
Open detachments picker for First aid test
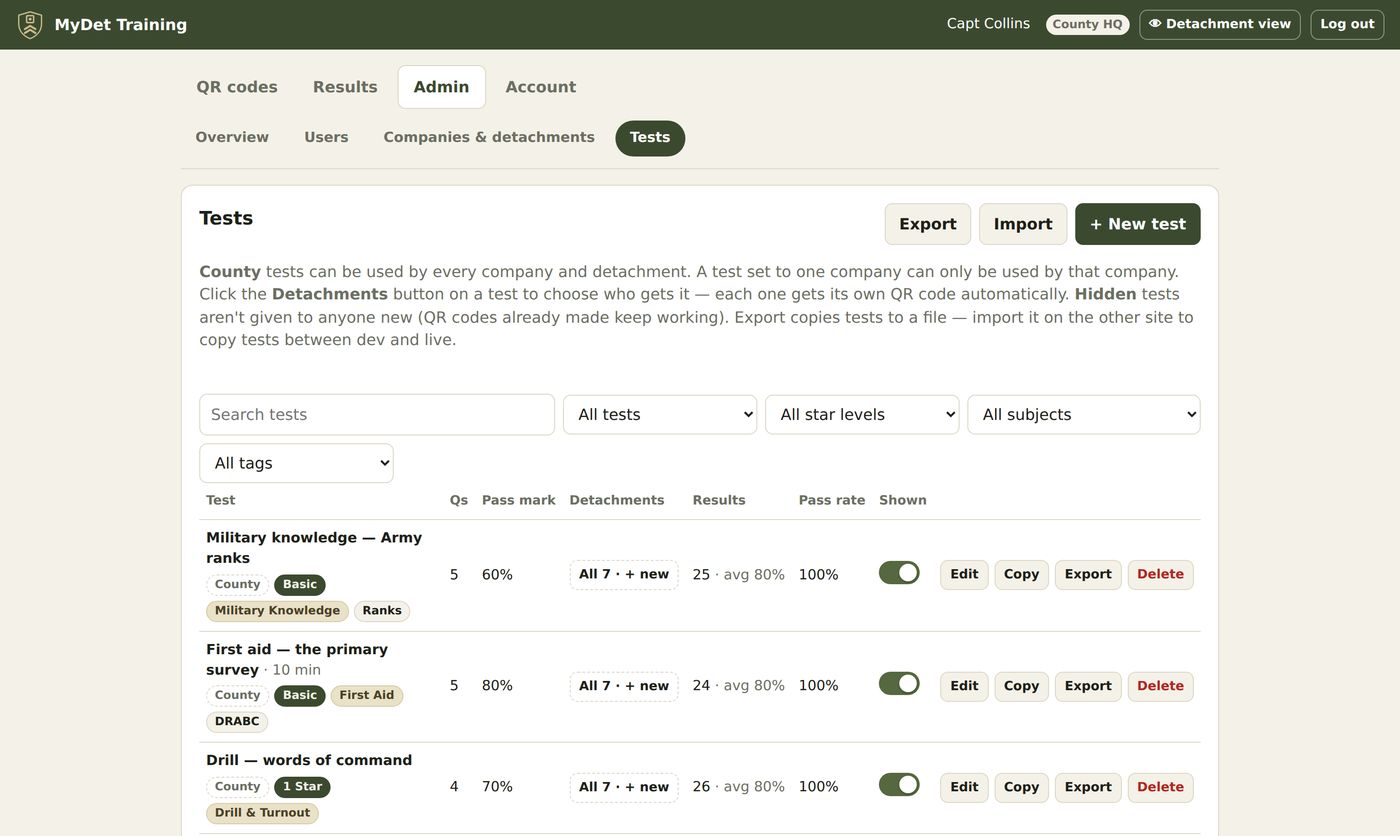tap(624, 686)
